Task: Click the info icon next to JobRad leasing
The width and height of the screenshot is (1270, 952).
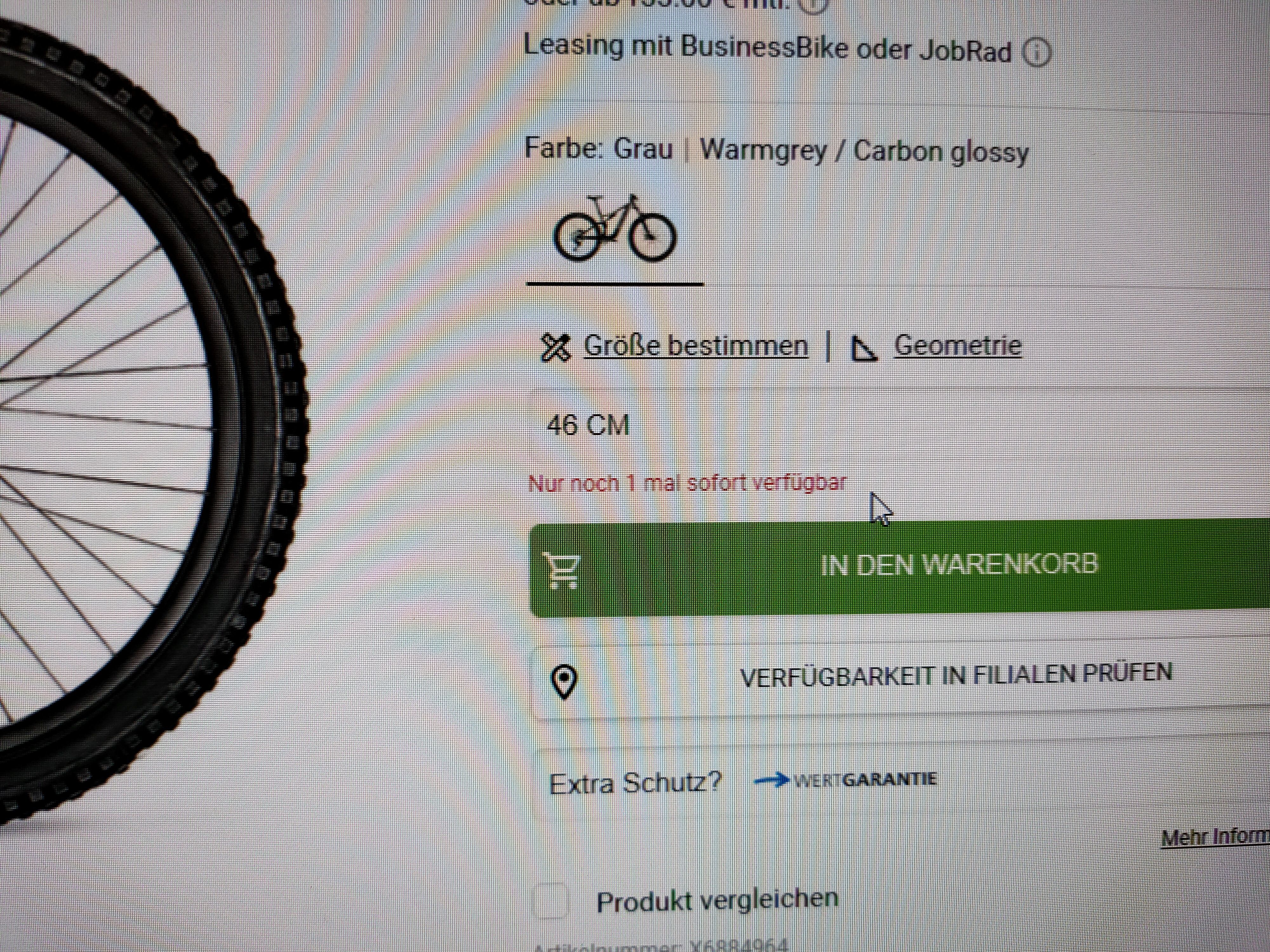Action: pyautogui.click(x=1037, y=53)
